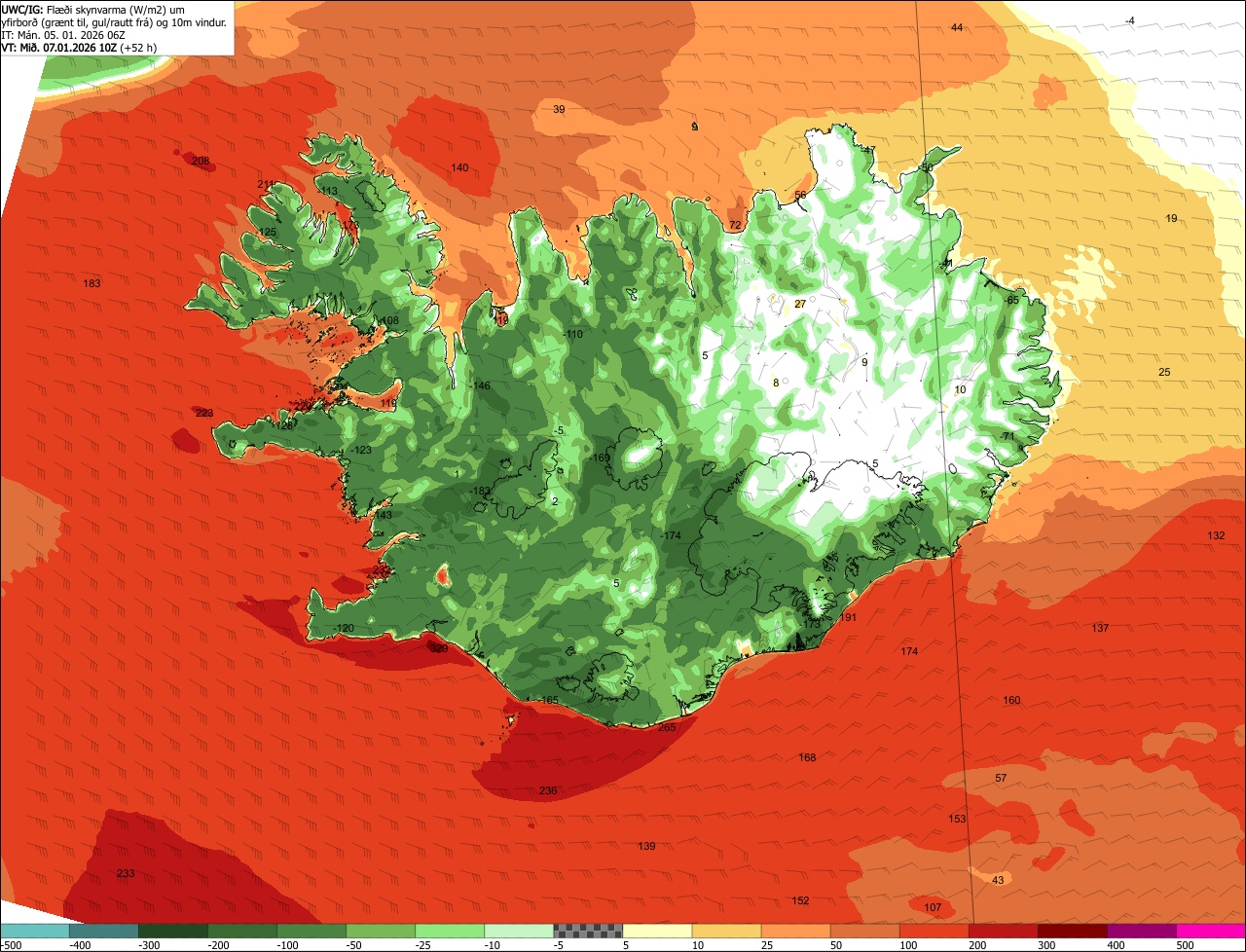
Task: Click the value '160' in the southeast ocean
Action: [x=1011, y=700]
